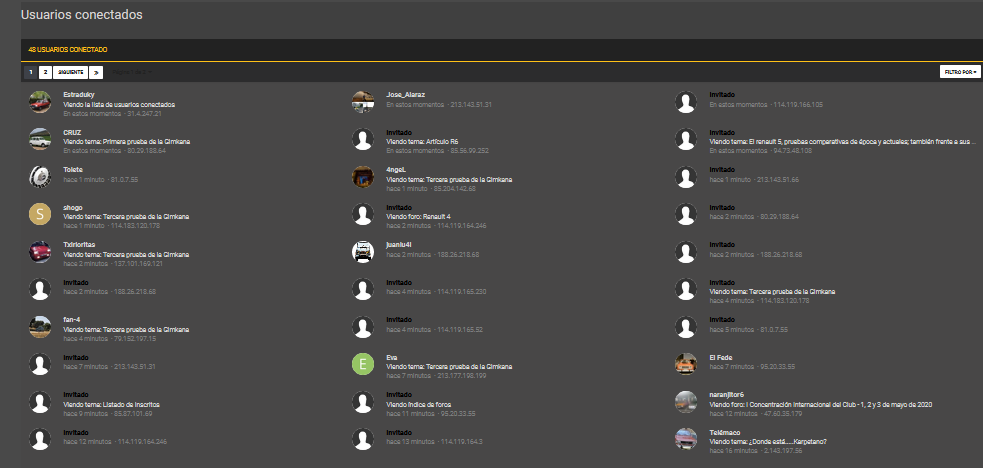Open Estraduky's profile name link
The image size is (983, 468).
[x=78, y=95]
